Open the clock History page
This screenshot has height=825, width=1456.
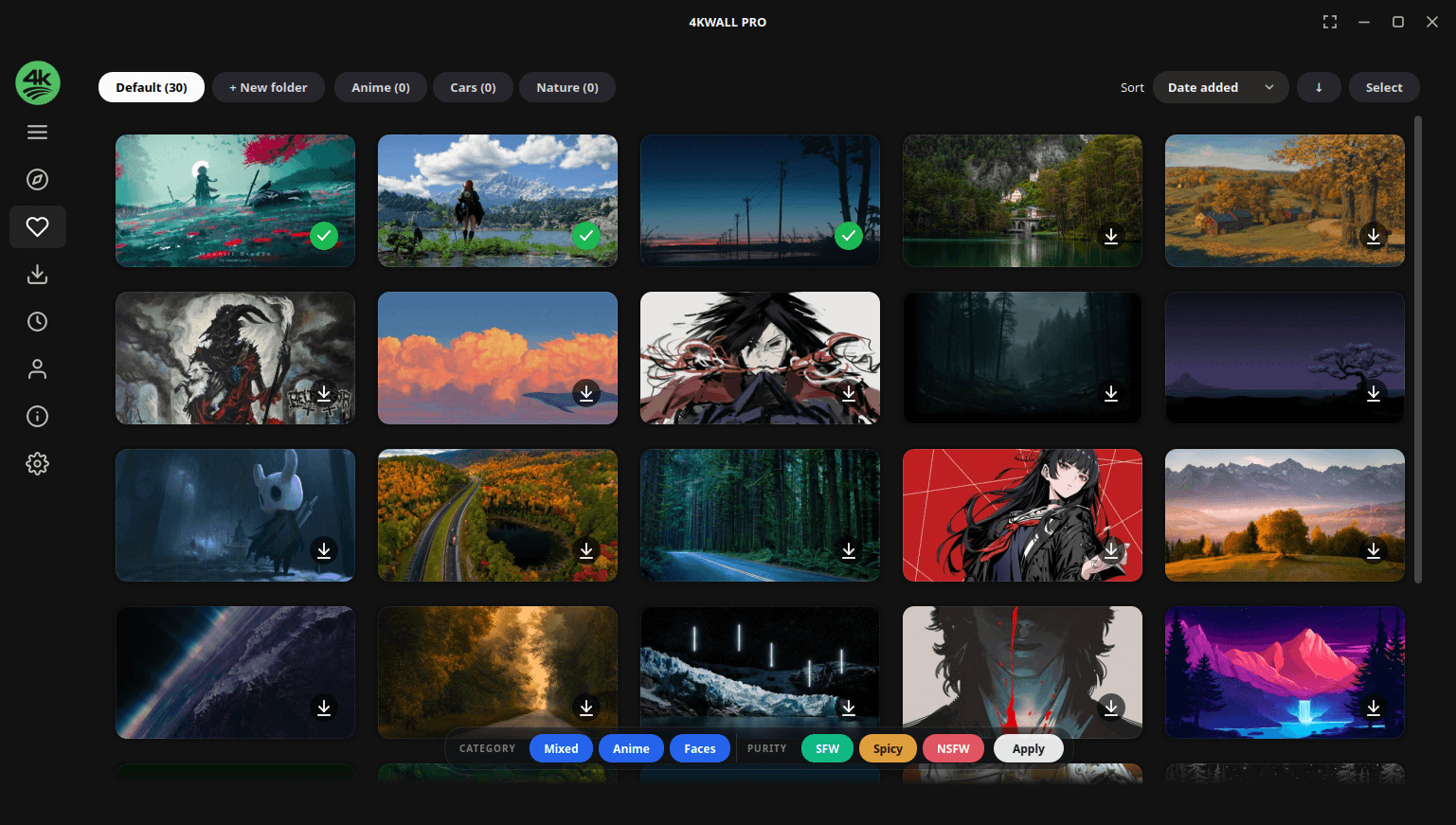click(x=37, y=322)
